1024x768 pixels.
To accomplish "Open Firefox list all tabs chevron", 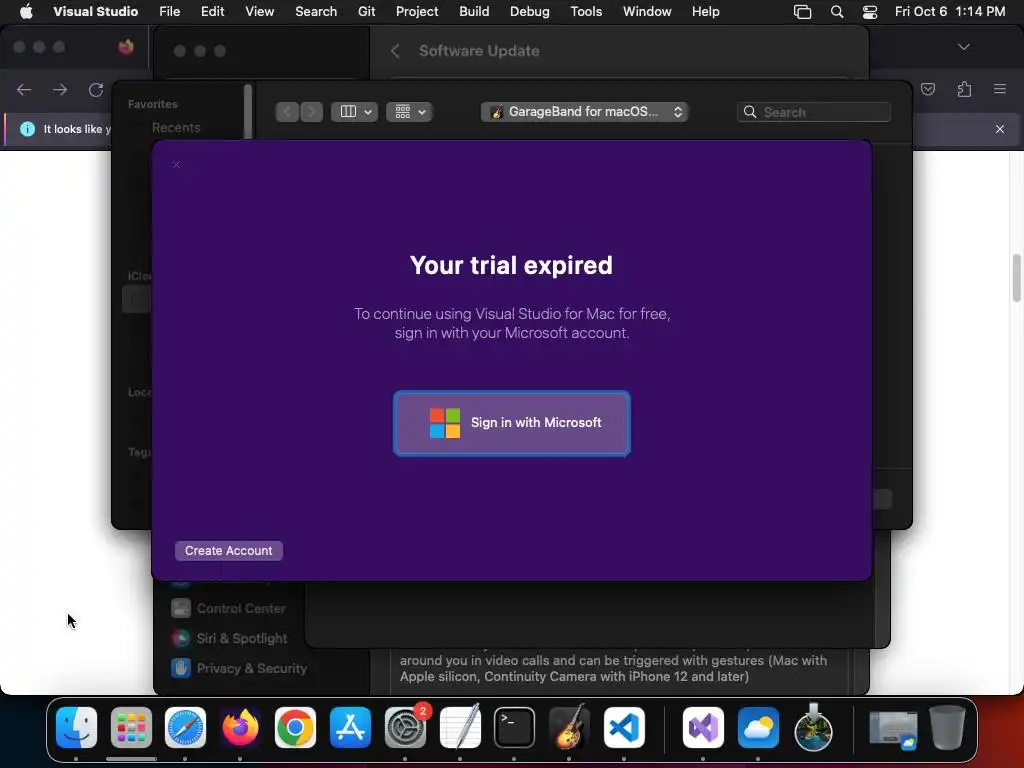I will pyautogui.click(x=964, y=47).
